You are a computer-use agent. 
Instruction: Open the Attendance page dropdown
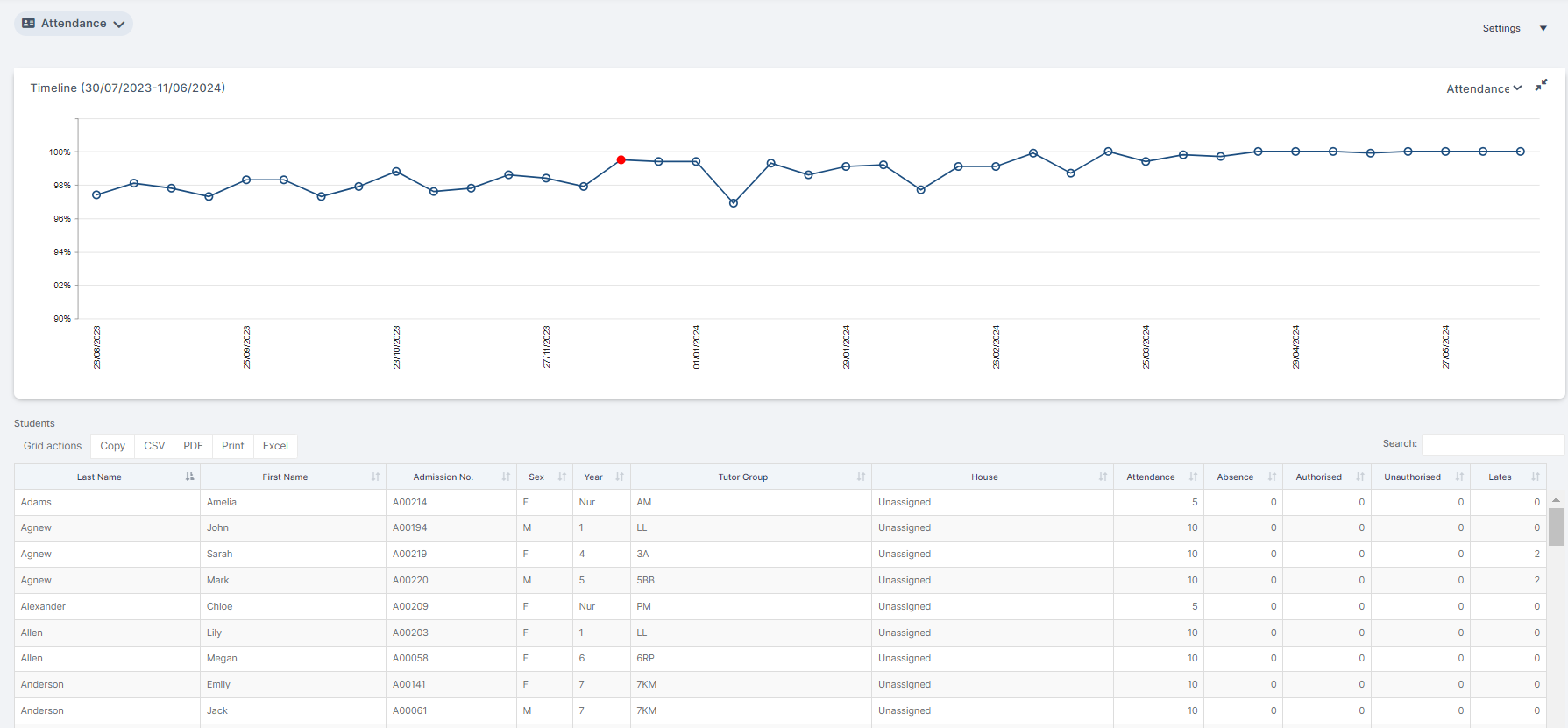[x=74, y=24]
